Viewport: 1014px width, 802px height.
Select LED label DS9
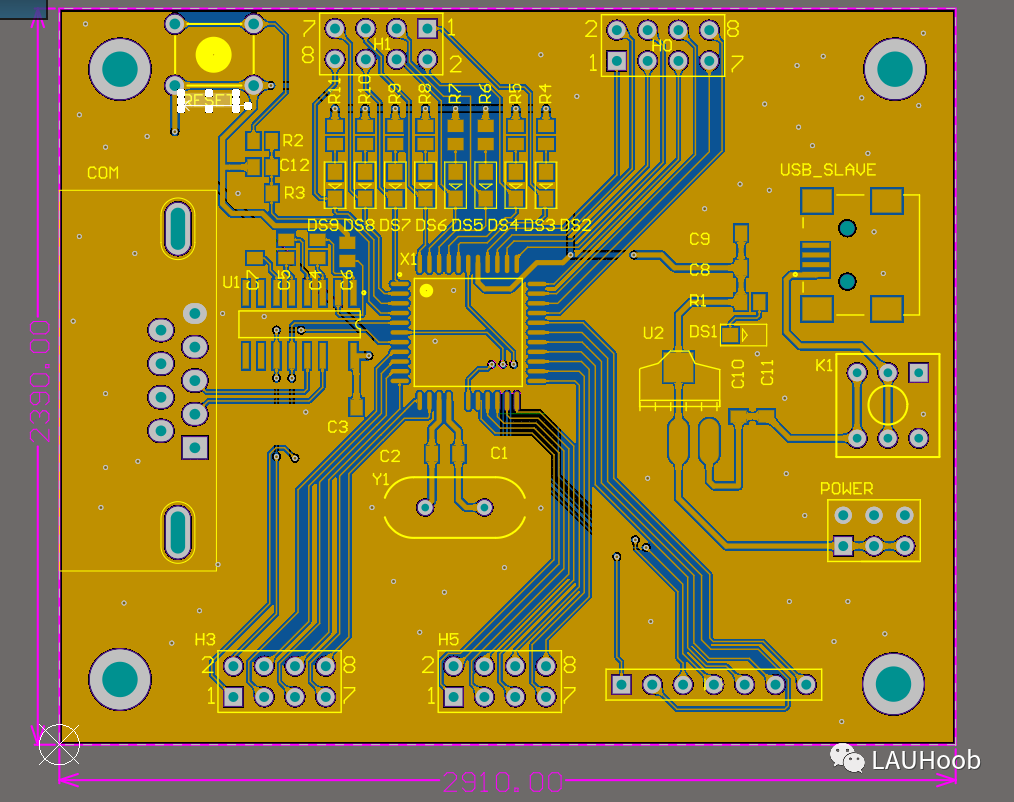(x=323, y=225)
